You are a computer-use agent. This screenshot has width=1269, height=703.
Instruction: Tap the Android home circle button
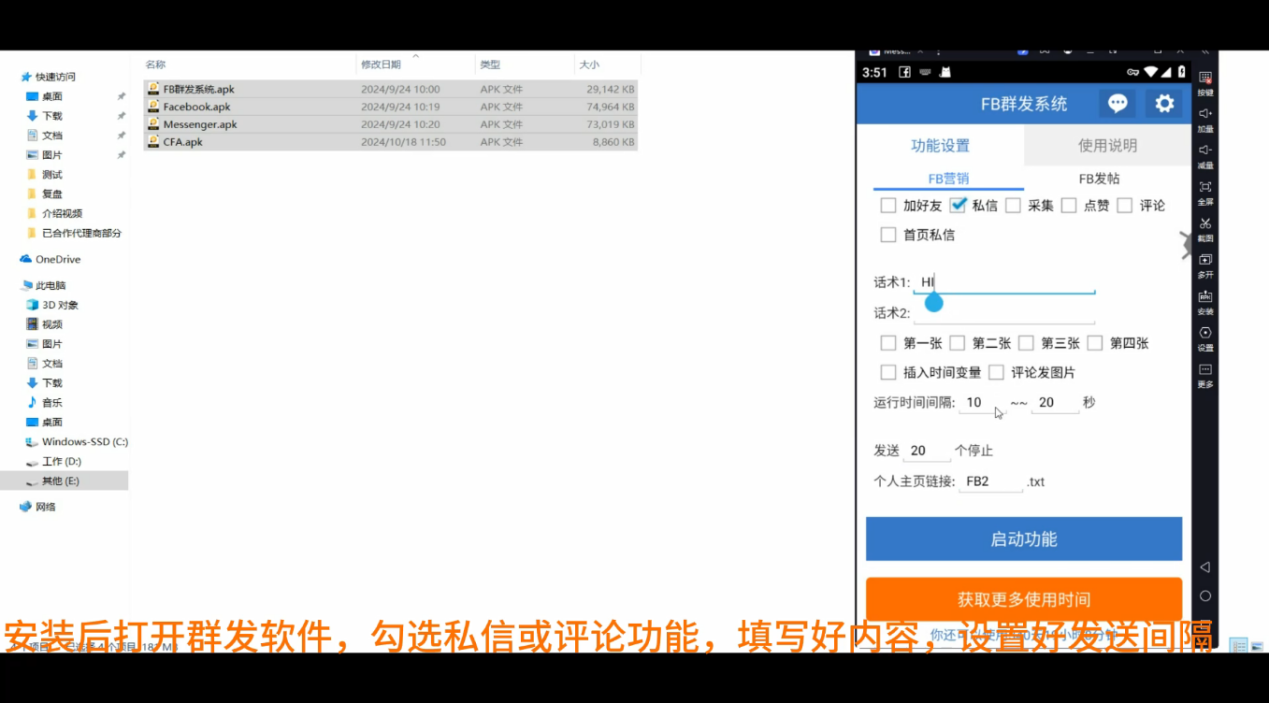click(1205, 596)
